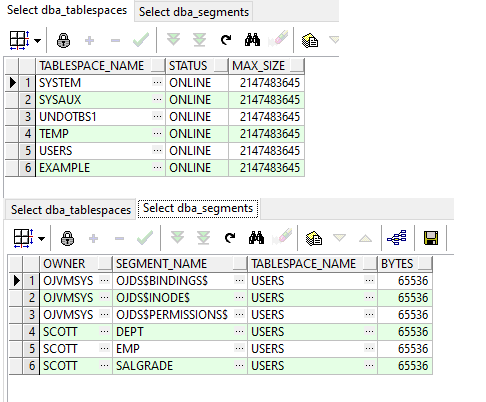
Task: Switch to lower Select dba_segments tab
Action: tap(198, 208)
